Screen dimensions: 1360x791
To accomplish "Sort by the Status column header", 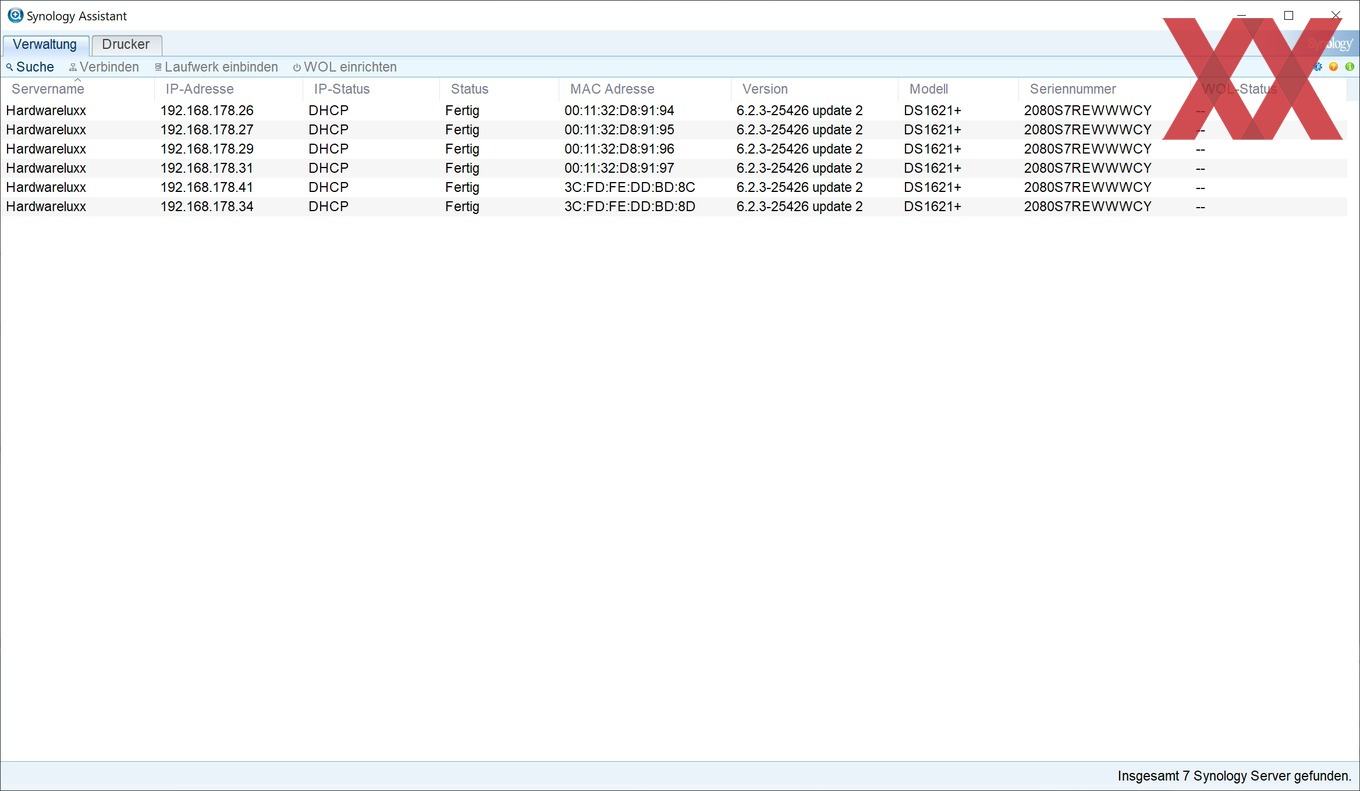I will point(499,89).
